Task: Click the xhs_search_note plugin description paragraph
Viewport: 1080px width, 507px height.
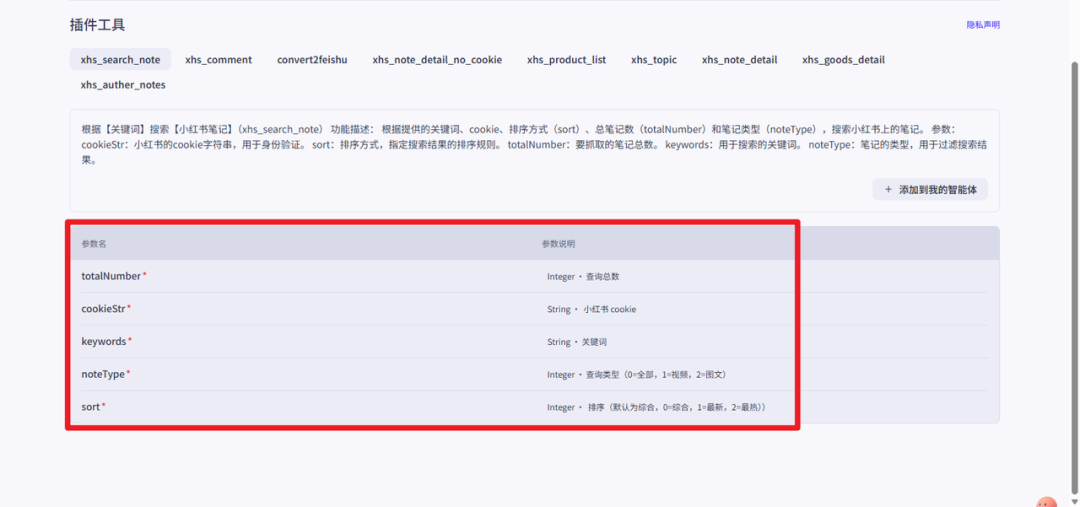Action: click(534, 145)
